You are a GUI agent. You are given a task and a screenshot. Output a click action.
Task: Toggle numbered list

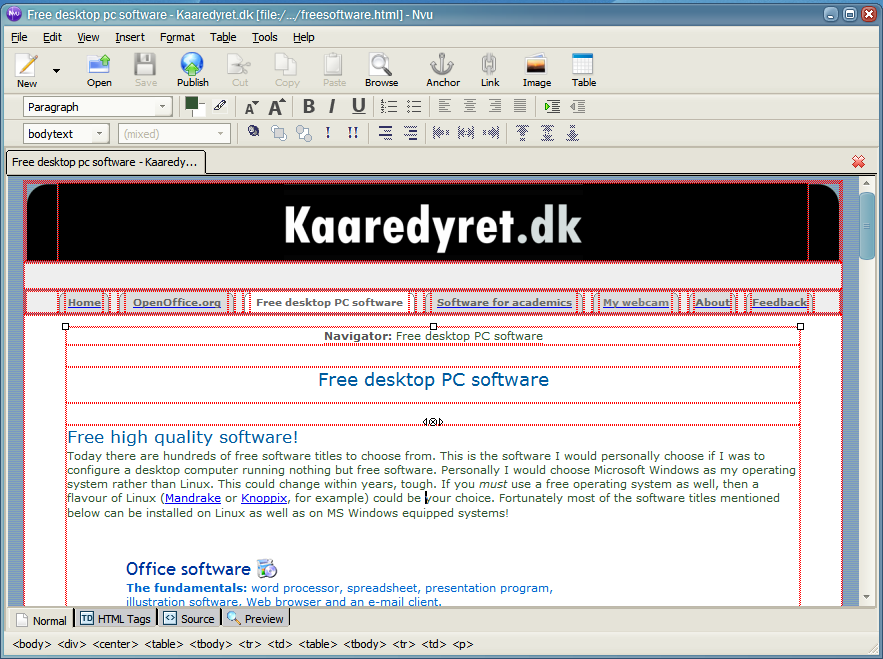(389, 106)
